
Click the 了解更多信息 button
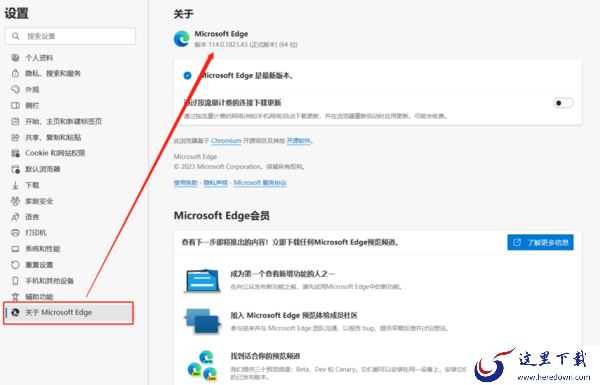coord(540,242)
